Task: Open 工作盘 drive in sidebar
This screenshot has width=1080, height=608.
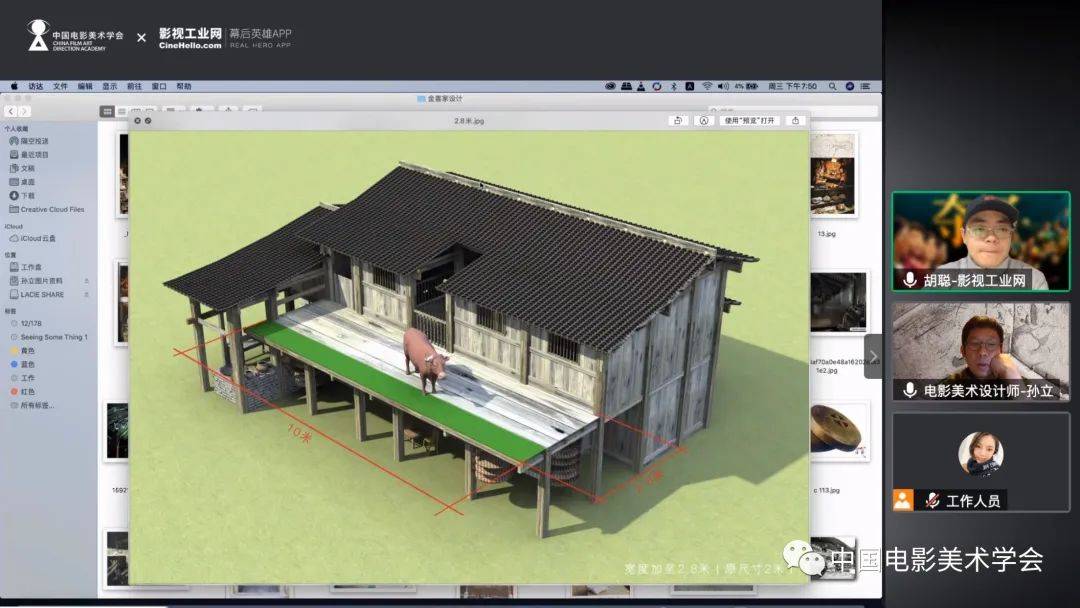Action: [25, 267]
